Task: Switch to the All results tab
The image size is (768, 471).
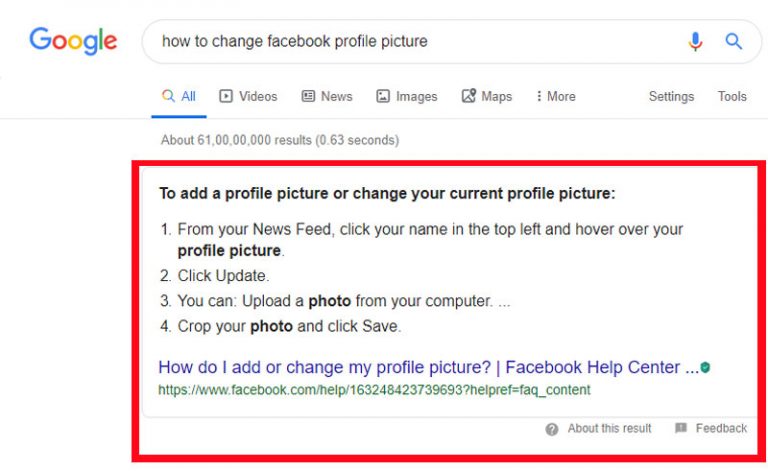Action: pyautogui.click(x=180, y=96)
